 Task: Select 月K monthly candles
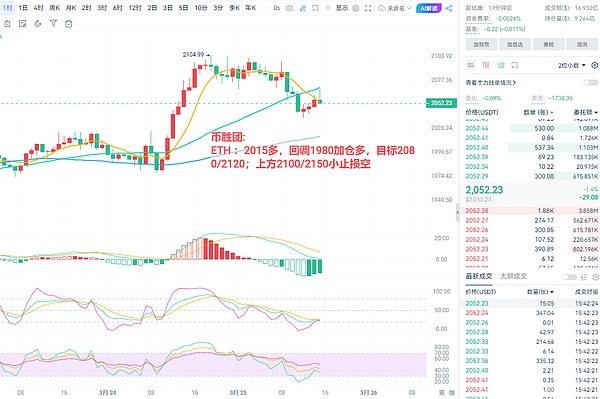tap(71, 8)
